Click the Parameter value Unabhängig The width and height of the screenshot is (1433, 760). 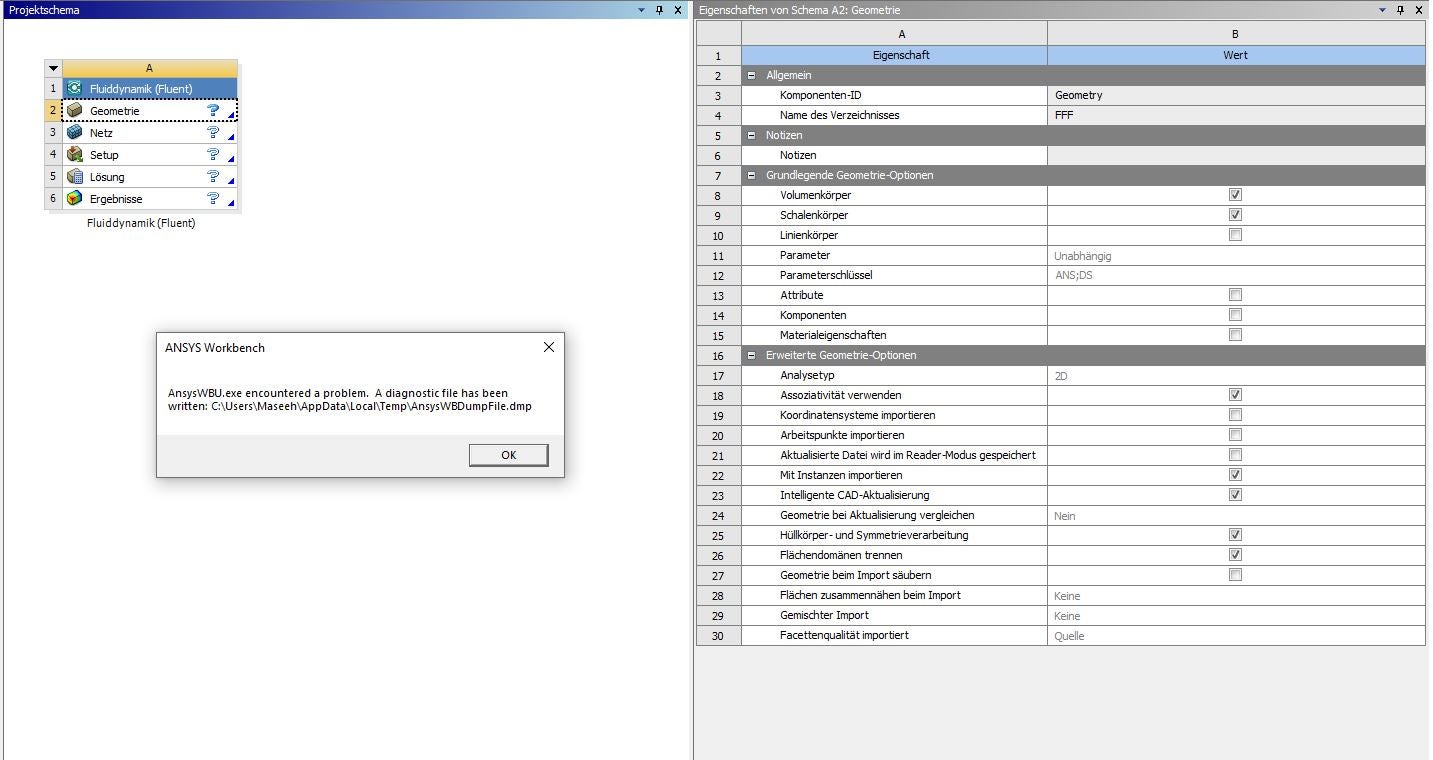coord(1236,255)
